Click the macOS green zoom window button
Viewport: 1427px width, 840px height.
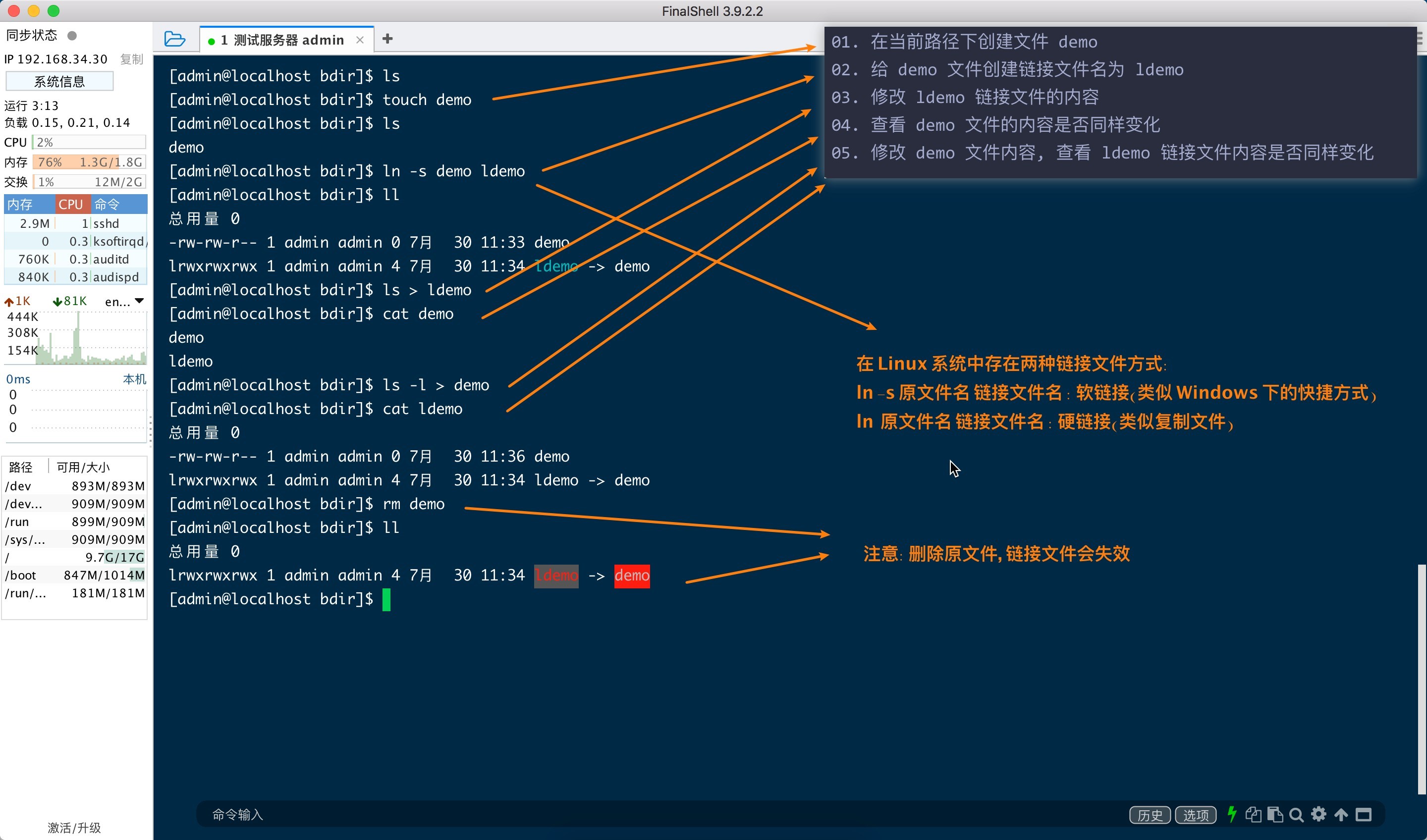tap(53, 11)
